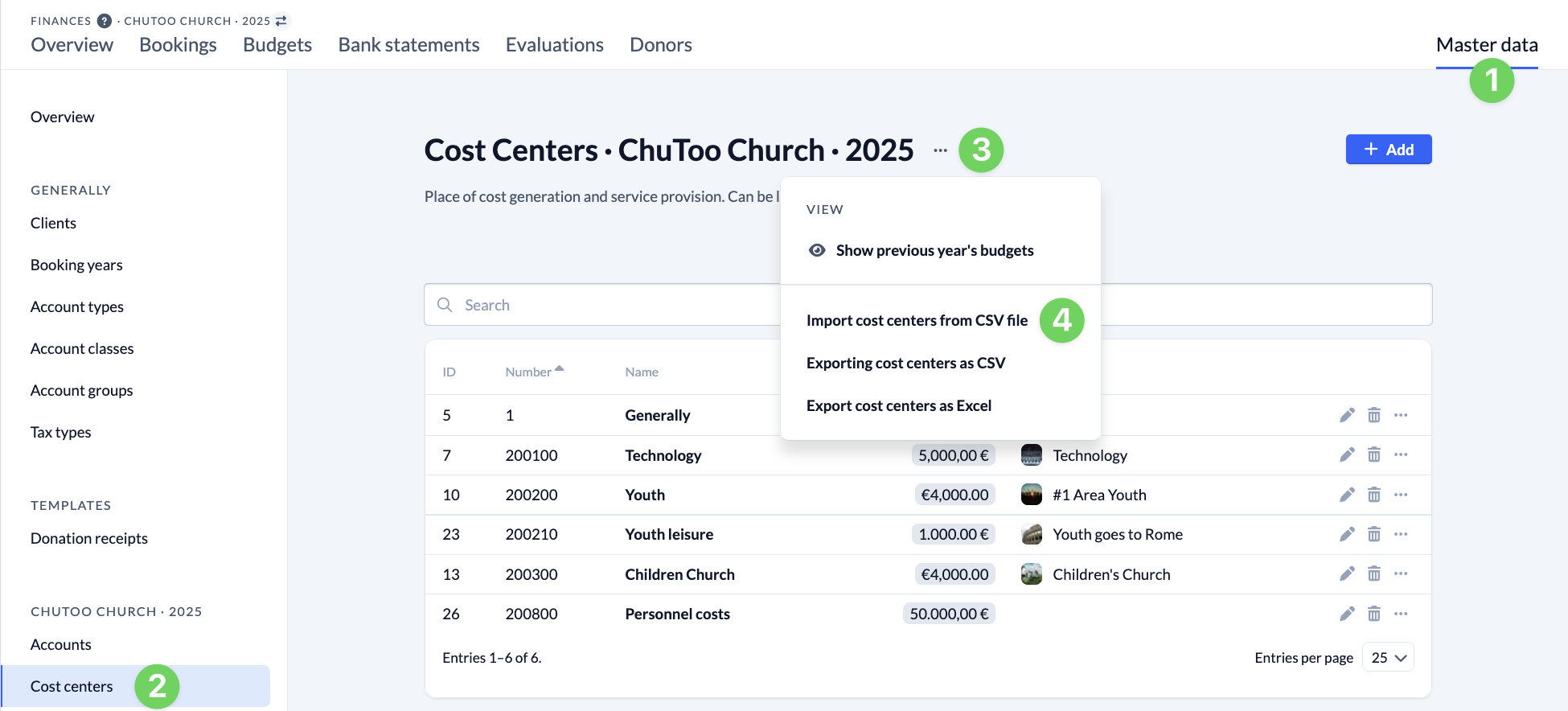Screen dimensions: 1568x711
Task: Click the switch arrows icon next to 2025
Action: click(x=281, y=21)
